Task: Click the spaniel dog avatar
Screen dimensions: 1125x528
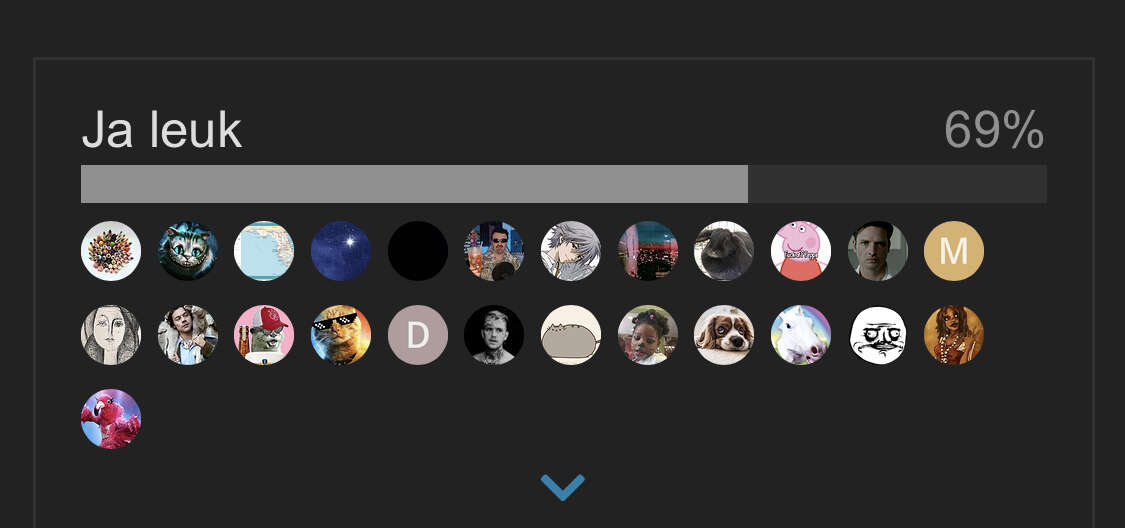Action: tap(724, 335)
